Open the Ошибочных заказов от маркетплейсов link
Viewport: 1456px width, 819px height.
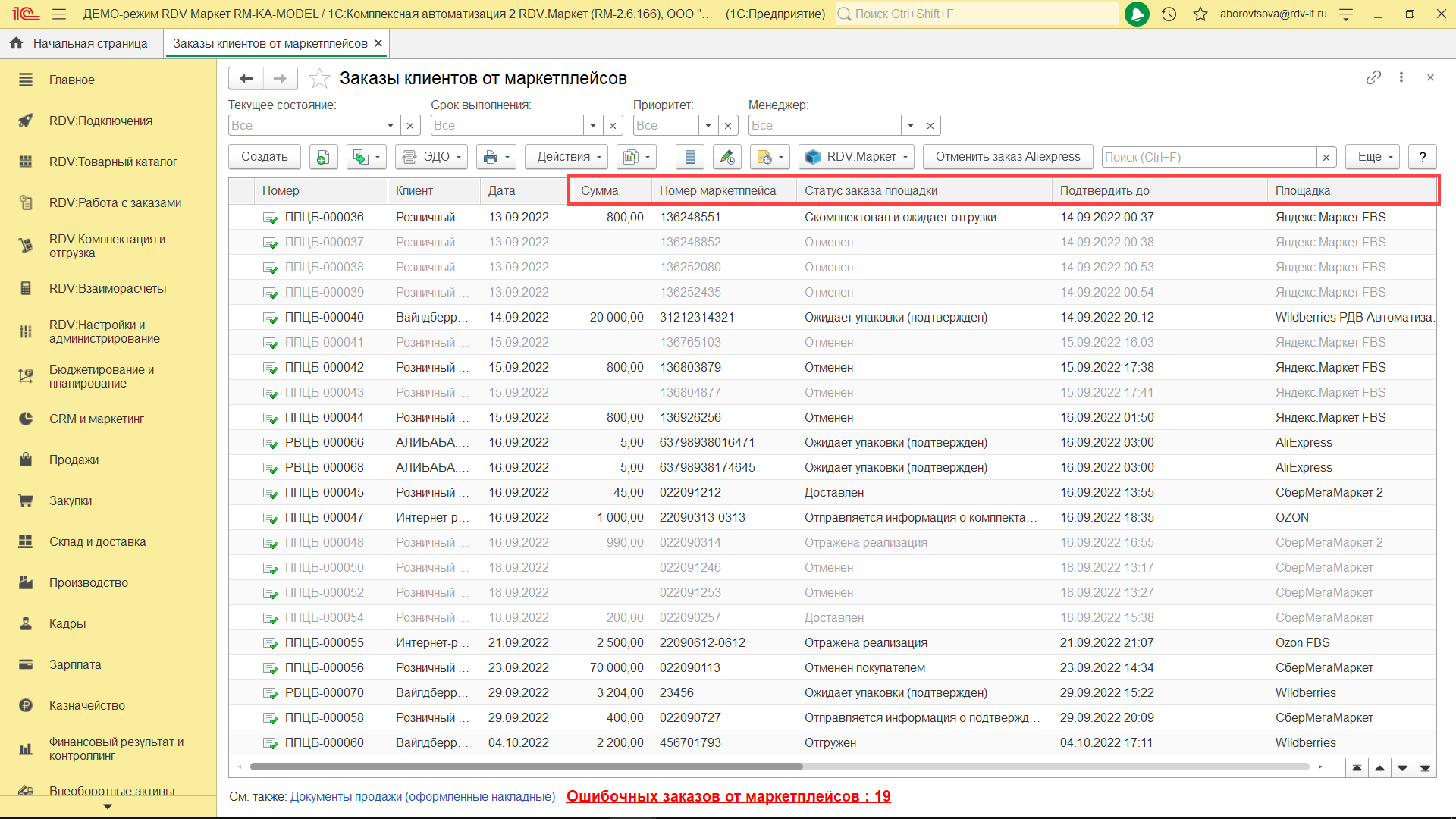coord(728,796)
